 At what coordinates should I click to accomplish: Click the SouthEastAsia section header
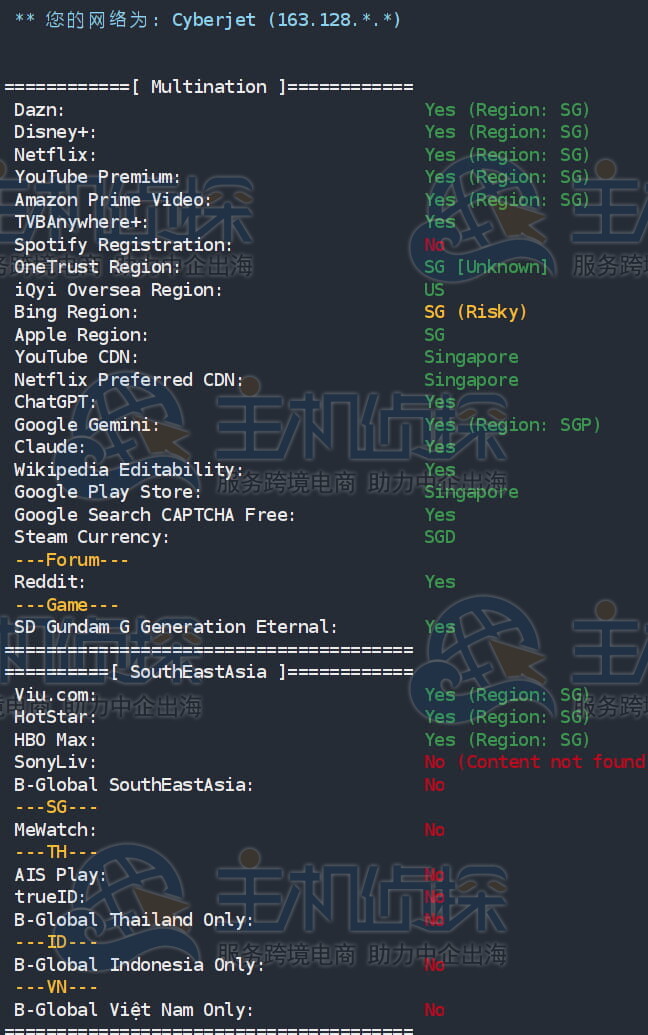point(198,672)
